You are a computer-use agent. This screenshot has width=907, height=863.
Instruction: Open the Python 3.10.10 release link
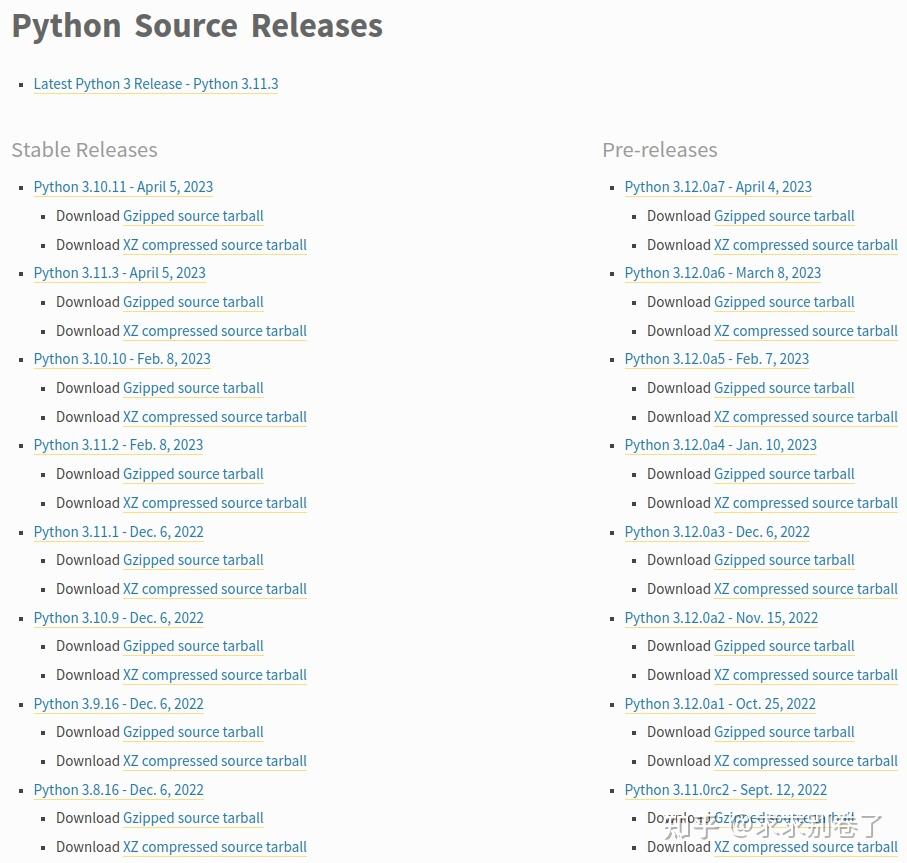pyautogui.click(x=122, y=359)
